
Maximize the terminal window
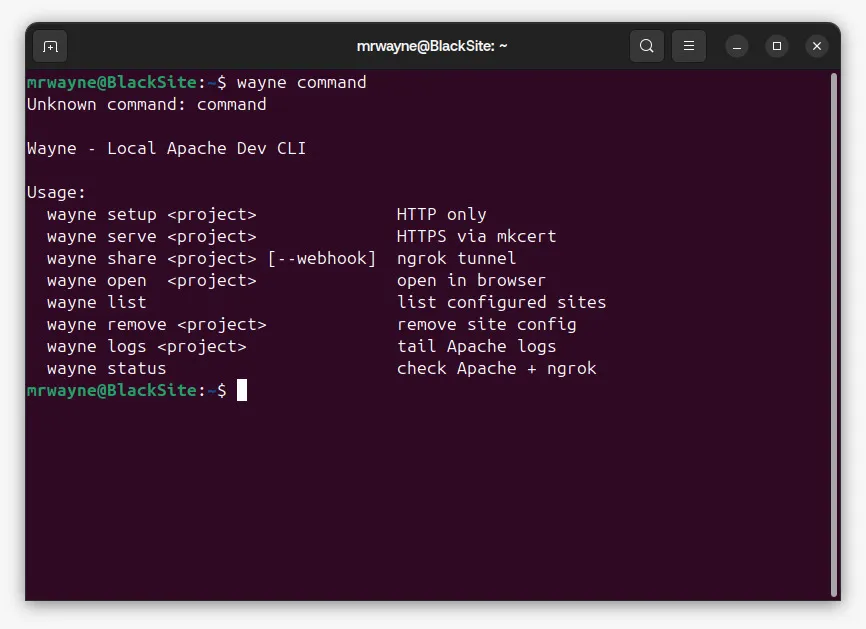(777, 46)
